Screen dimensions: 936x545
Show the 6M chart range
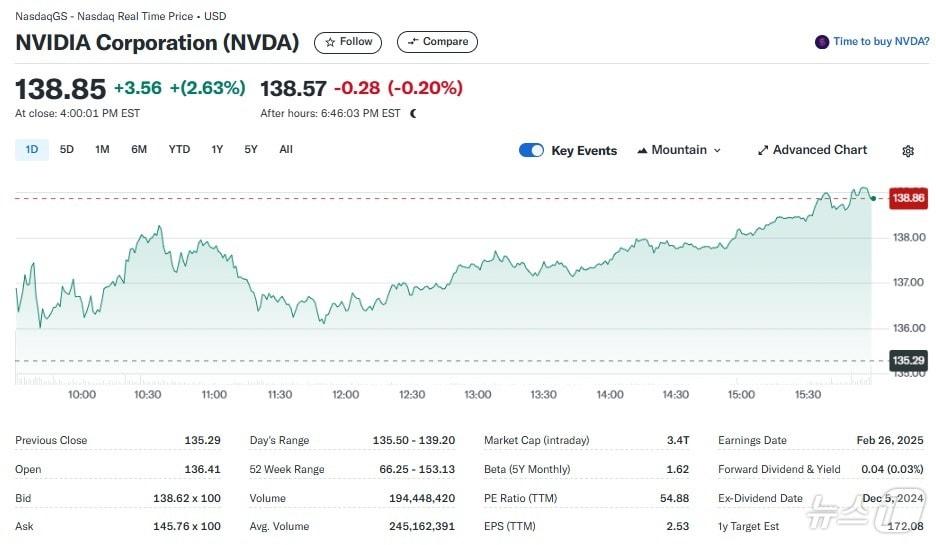click(139, 150)
